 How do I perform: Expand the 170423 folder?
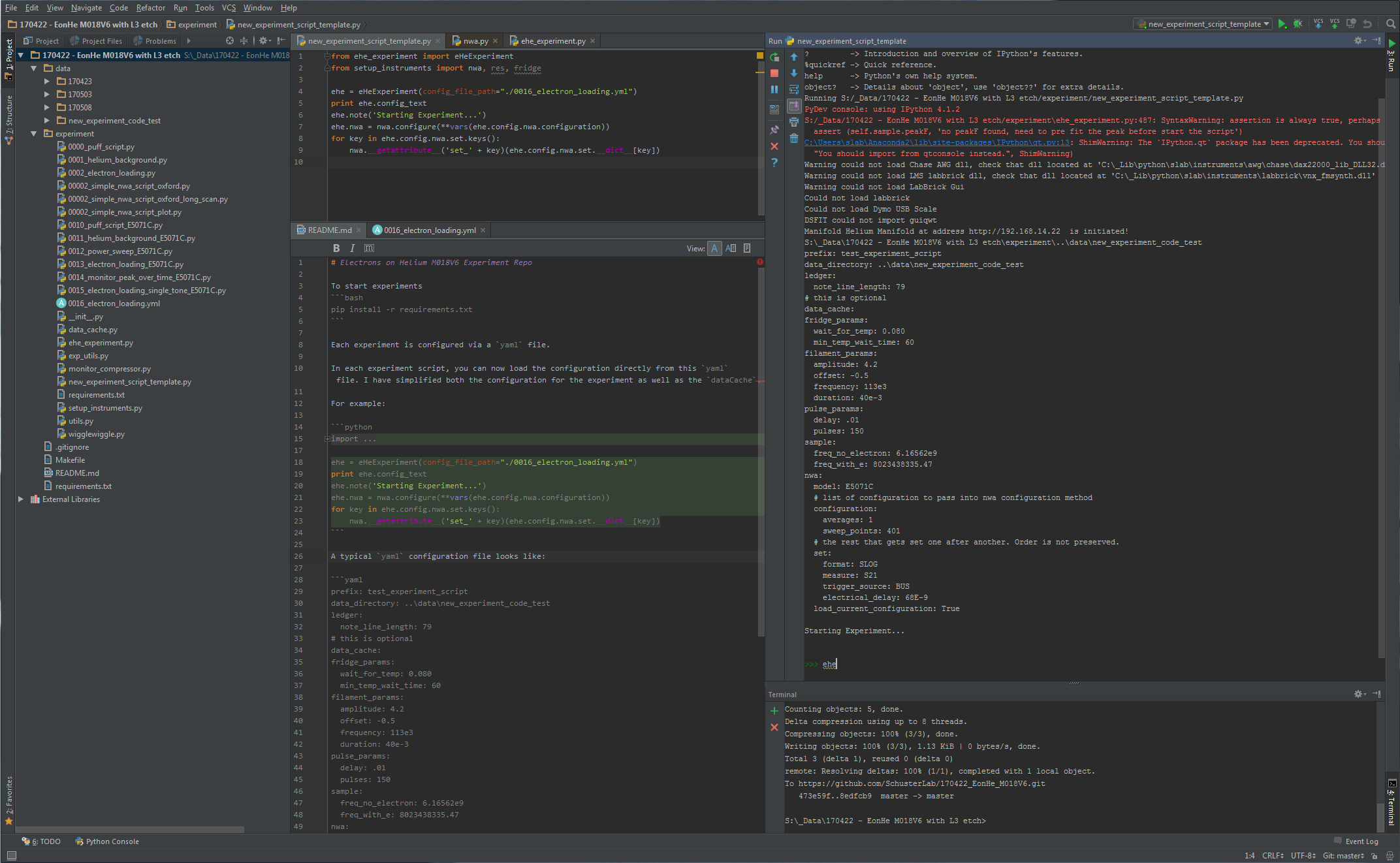[x=46, y=81]
